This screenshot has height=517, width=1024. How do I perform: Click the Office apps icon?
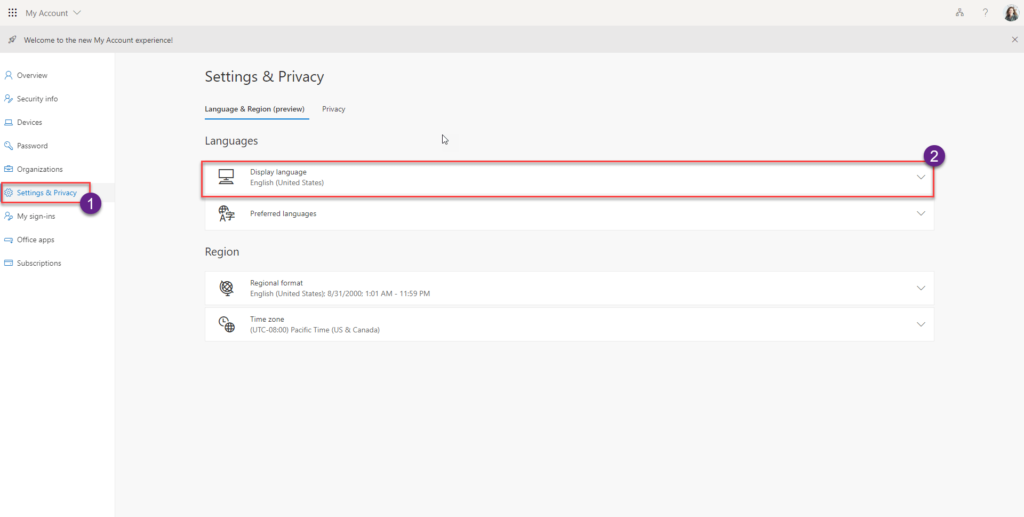tap(9, 240)
